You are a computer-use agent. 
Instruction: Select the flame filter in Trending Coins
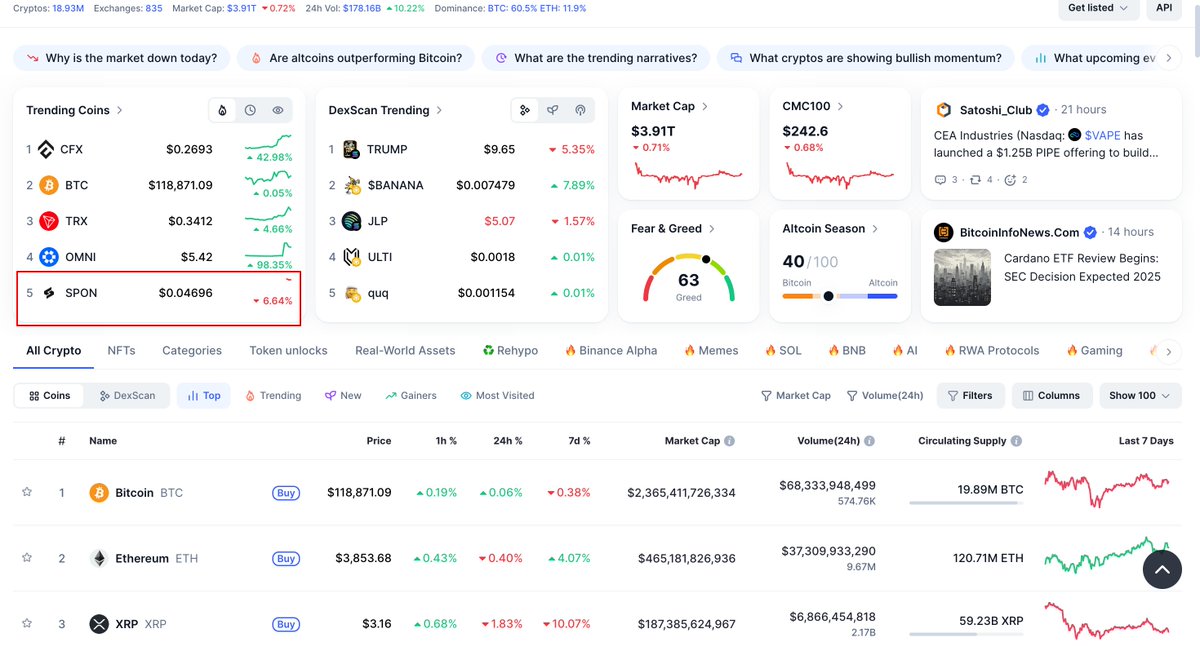point(222,110)
